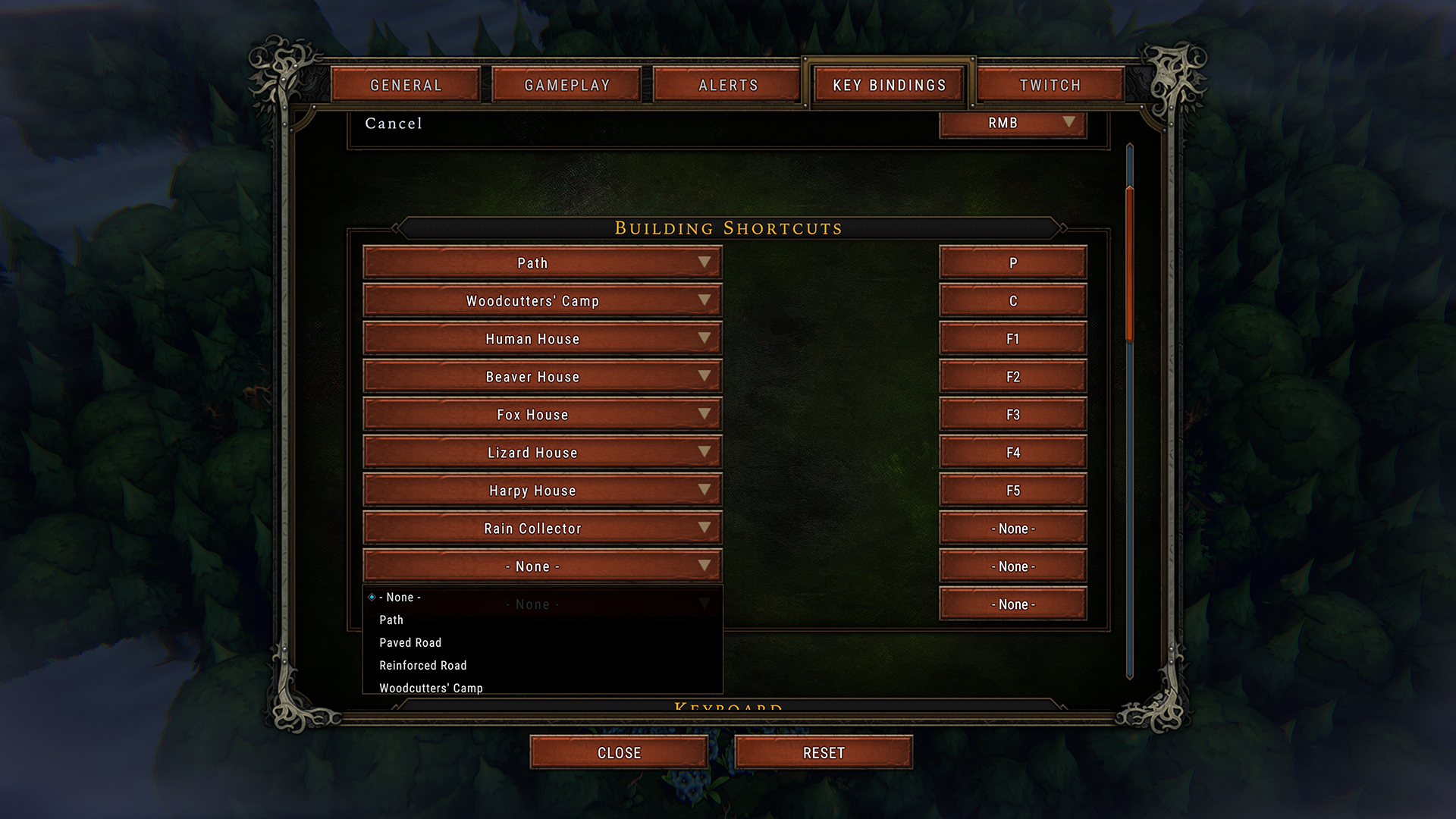Click the Path dropdown arrow
This screenshot has height=819, width=1456.
pyautogui.click(x=703, y=263)
